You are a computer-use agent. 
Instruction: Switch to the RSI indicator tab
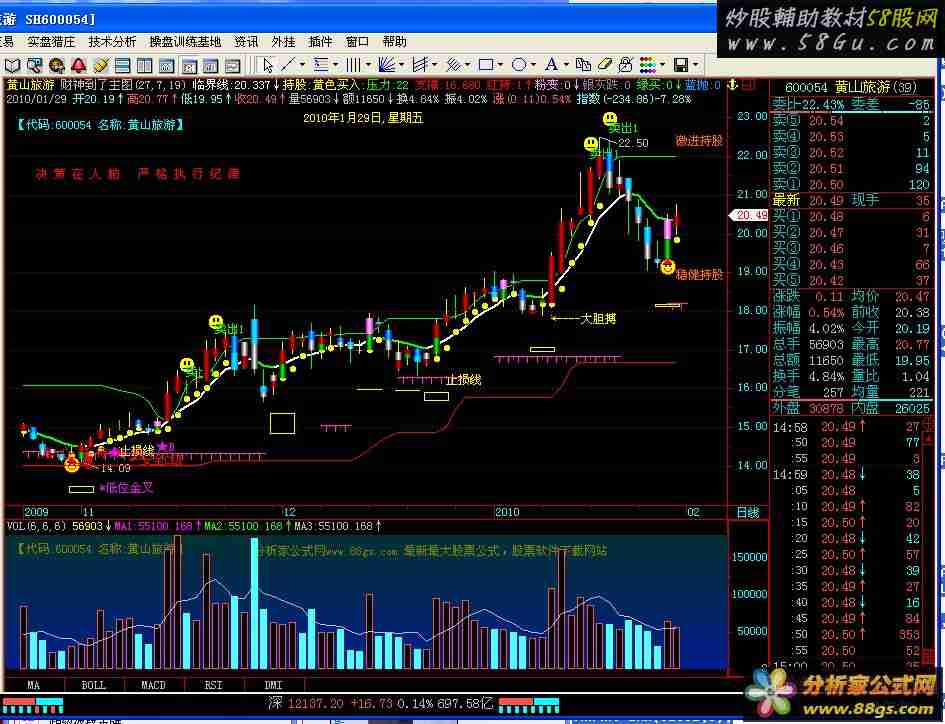[213, 685]
